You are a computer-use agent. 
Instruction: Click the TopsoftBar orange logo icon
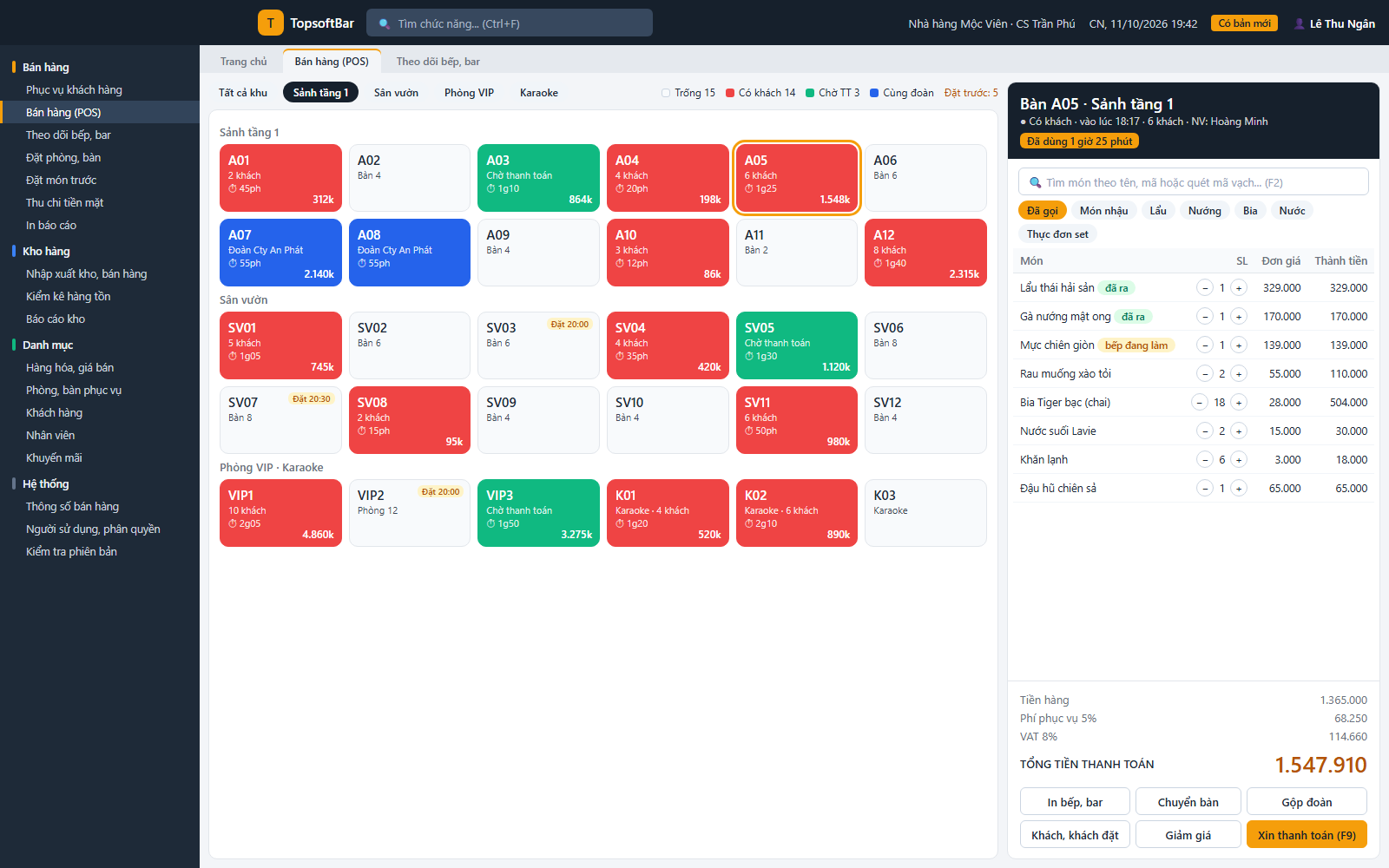(270, 23)
